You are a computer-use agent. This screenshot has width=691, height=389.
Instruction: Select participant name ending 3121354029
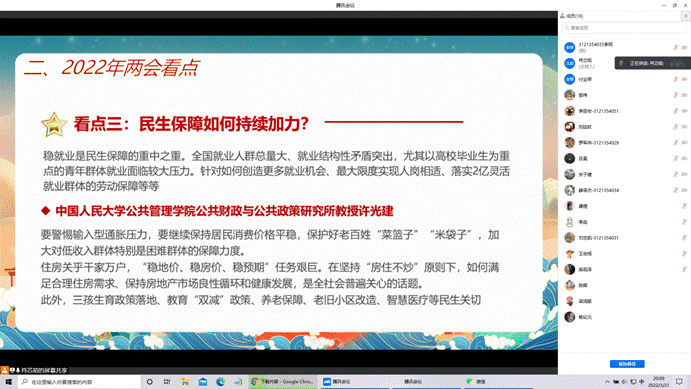coord(598,143)
